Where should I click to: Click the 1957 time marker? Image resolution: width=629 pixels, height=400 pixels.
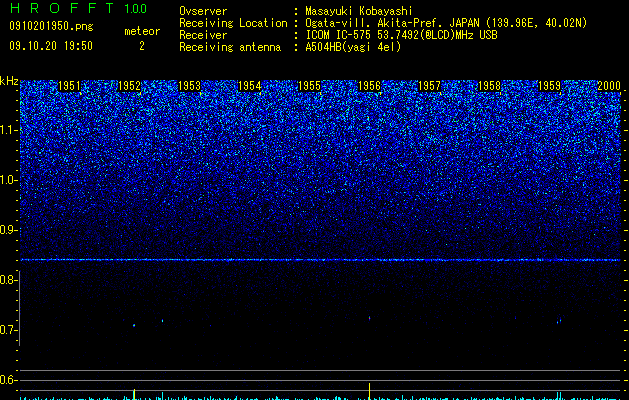(429, 86)
